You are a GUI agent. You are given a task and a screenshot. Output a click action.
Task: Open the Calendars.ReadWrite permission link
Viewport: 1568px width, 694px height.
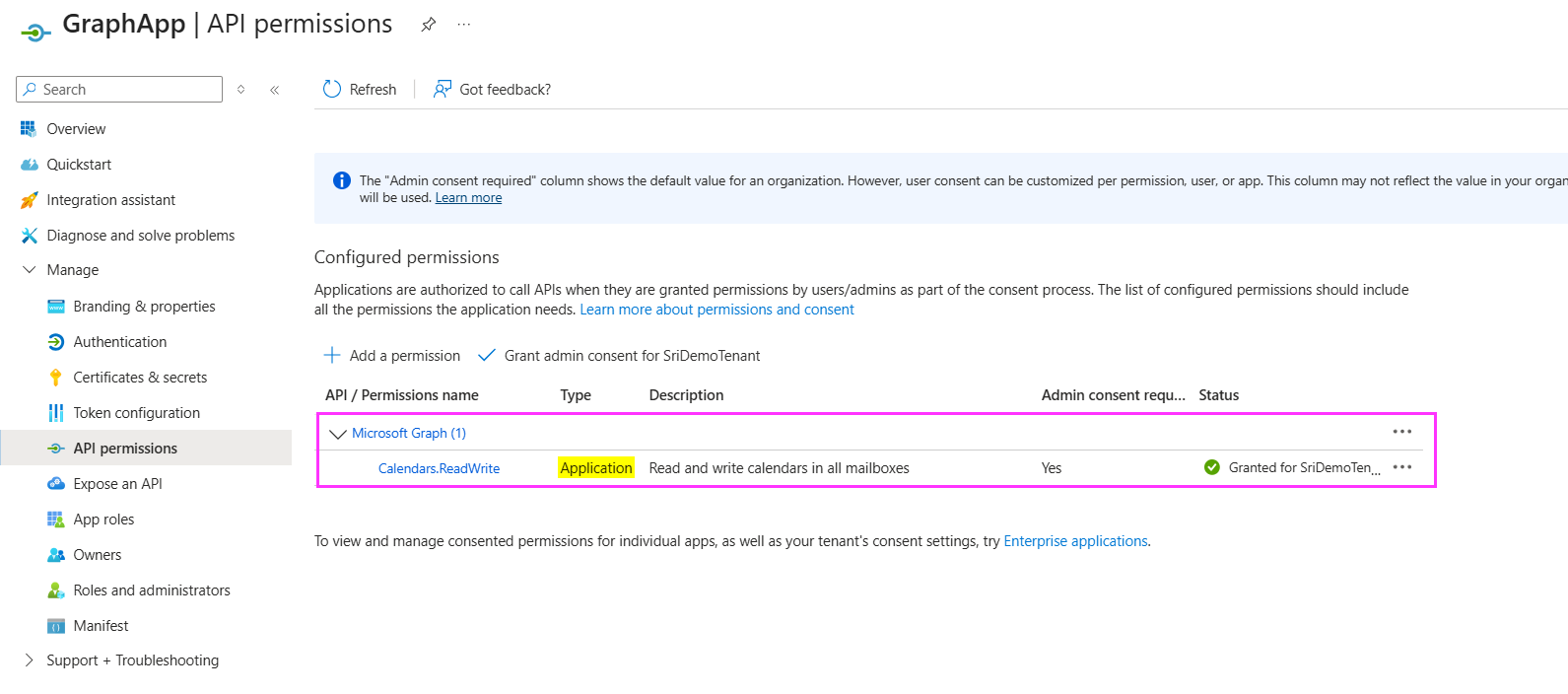439,468
